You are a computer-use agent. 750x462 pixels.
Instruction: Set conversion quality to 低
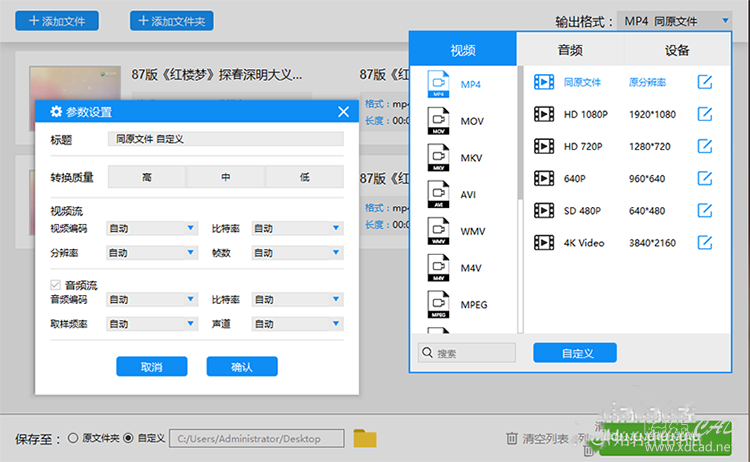304,177
